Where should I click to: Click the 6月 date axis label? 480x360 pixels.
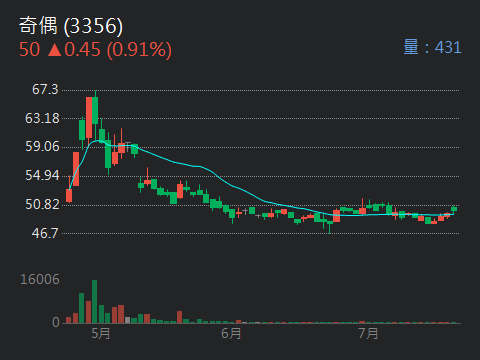231,333
